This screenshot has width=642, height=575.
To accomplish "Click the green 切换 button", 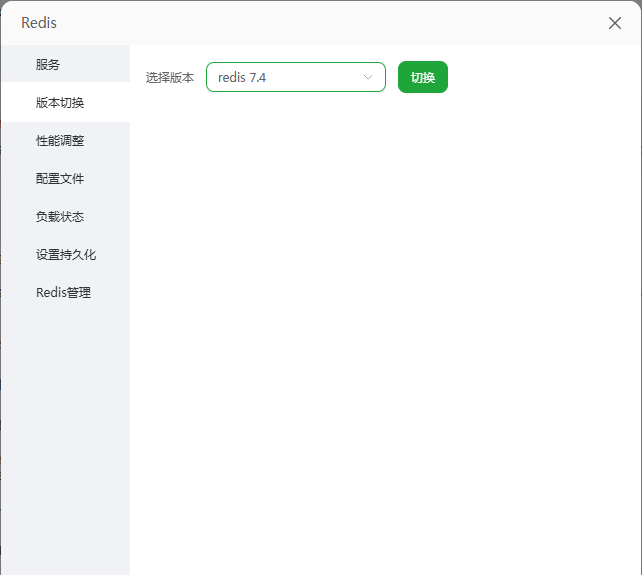I will pos(423,77).
